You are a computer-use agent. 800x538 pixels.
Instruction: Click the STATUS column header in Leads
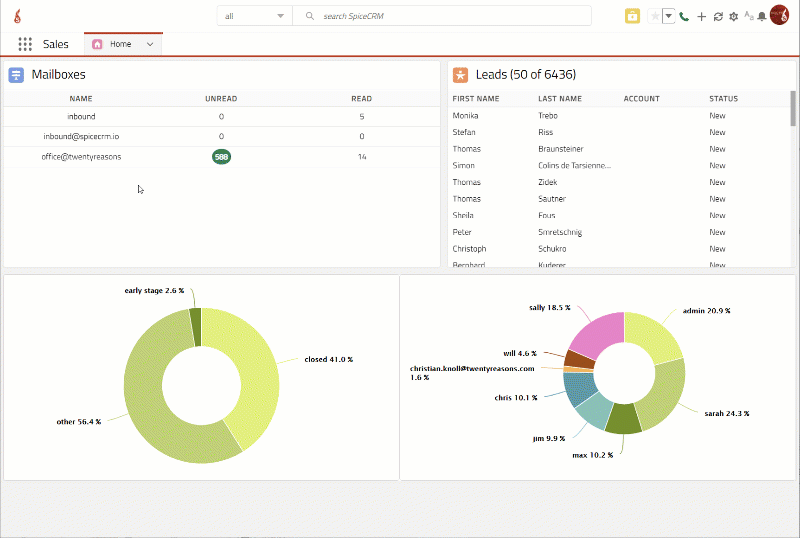coord(723,99)
